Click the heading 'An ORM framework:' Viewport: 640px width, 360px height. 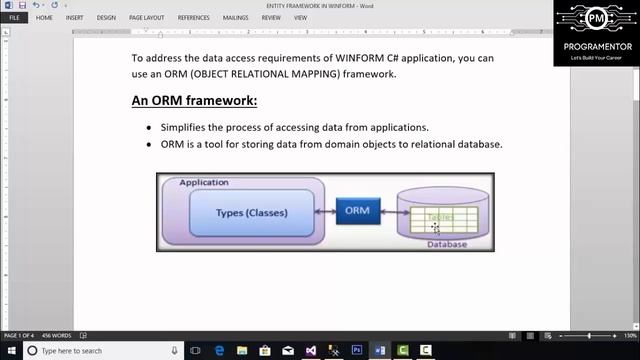(x=194, y=100)
